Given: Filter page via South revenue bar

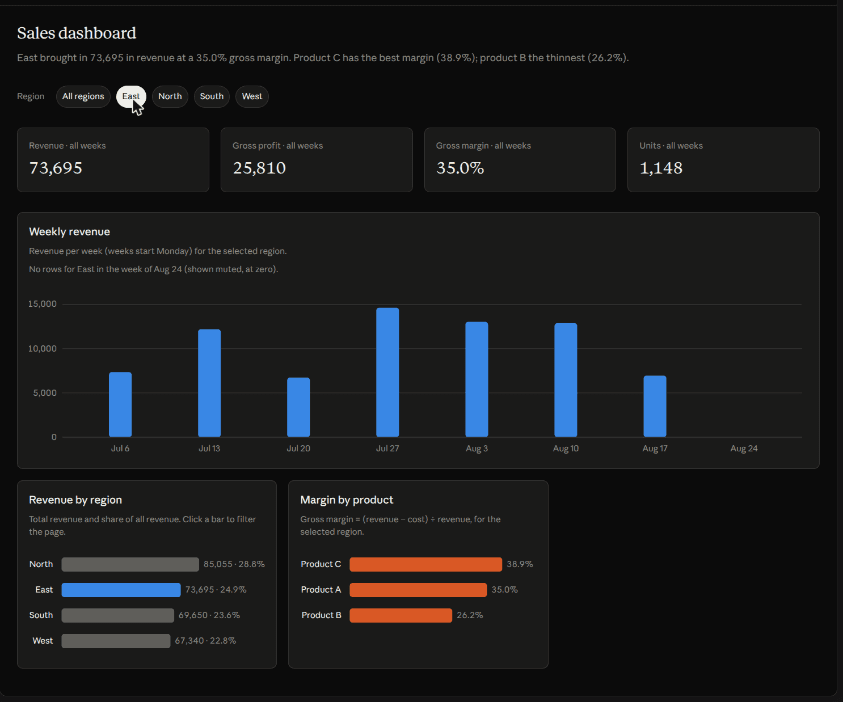Looking at the screenshot, I should pyautogui.click(x=118, y=615).
